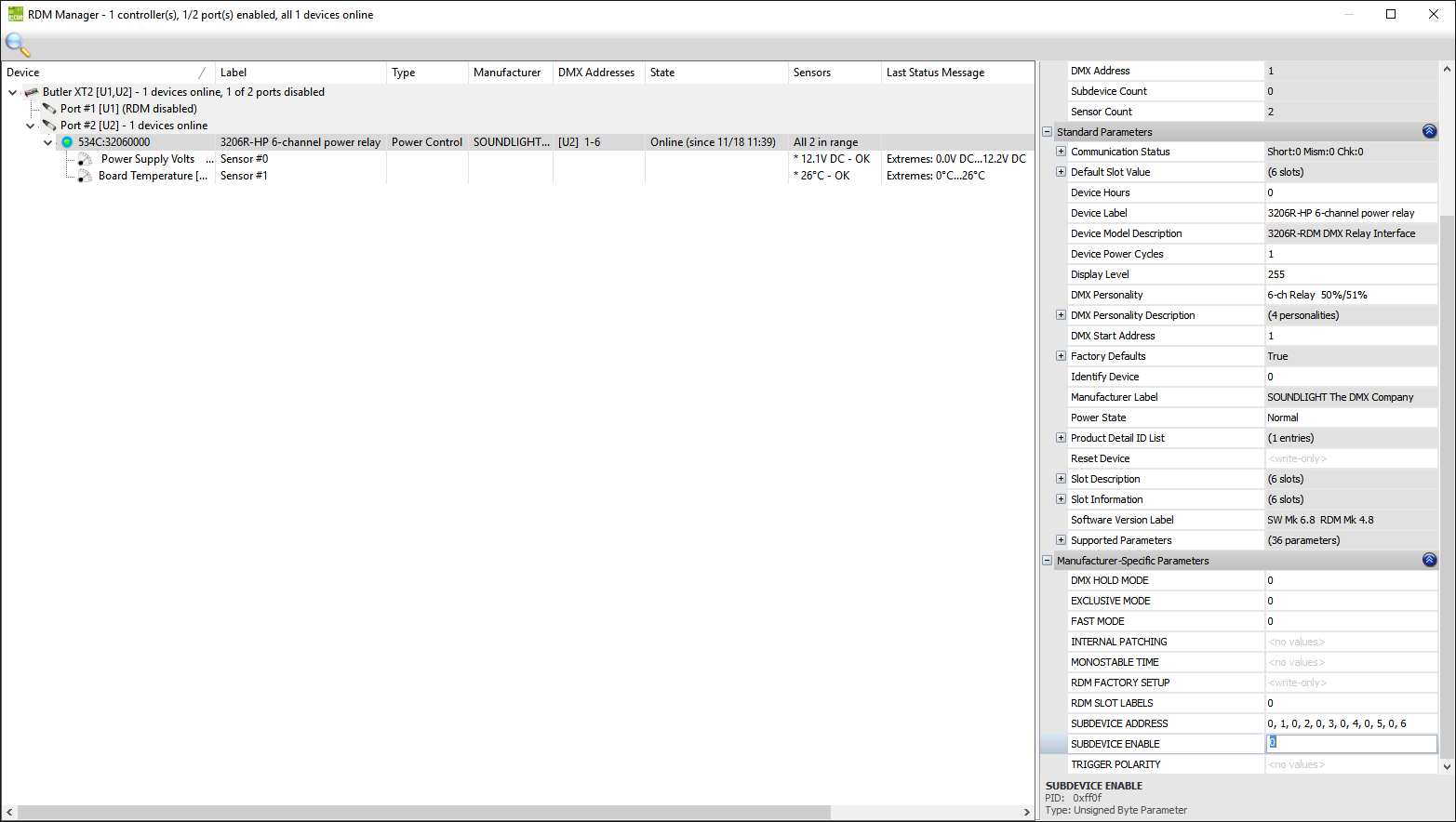
Task: Click green online status icon of 534C:32060000
Action: 67,142
